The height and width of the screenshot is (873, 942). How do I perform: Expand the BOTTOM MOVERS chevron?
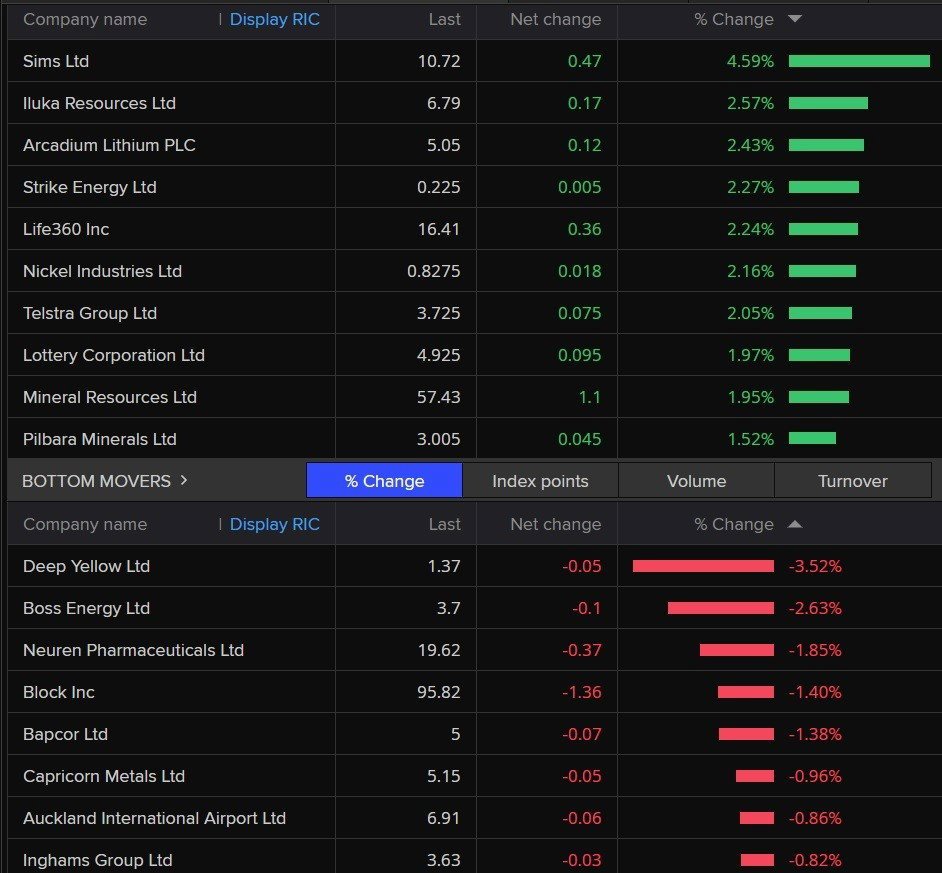click(x=184, y=481)
